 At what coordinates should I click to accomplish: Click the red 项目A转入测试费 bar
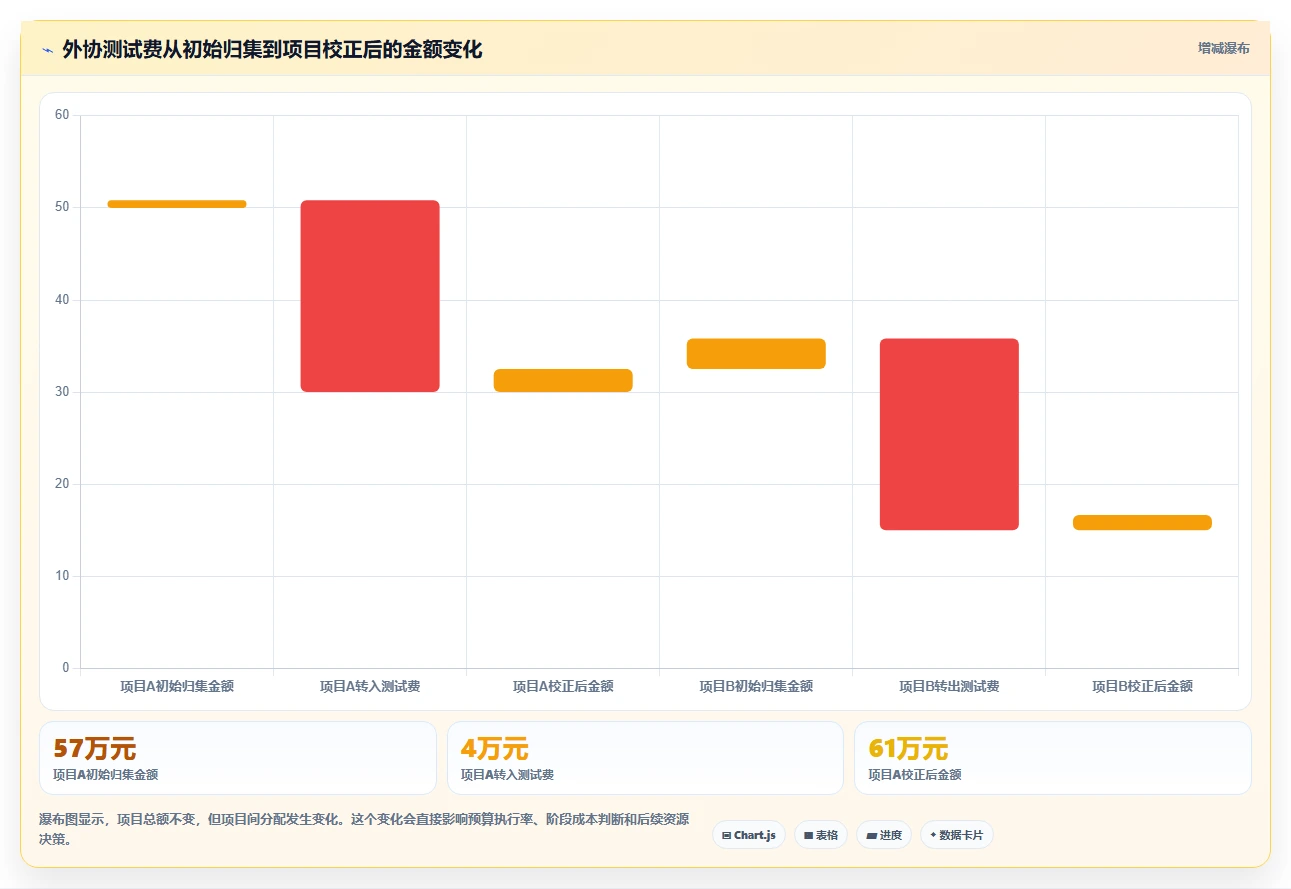(370, 296)
